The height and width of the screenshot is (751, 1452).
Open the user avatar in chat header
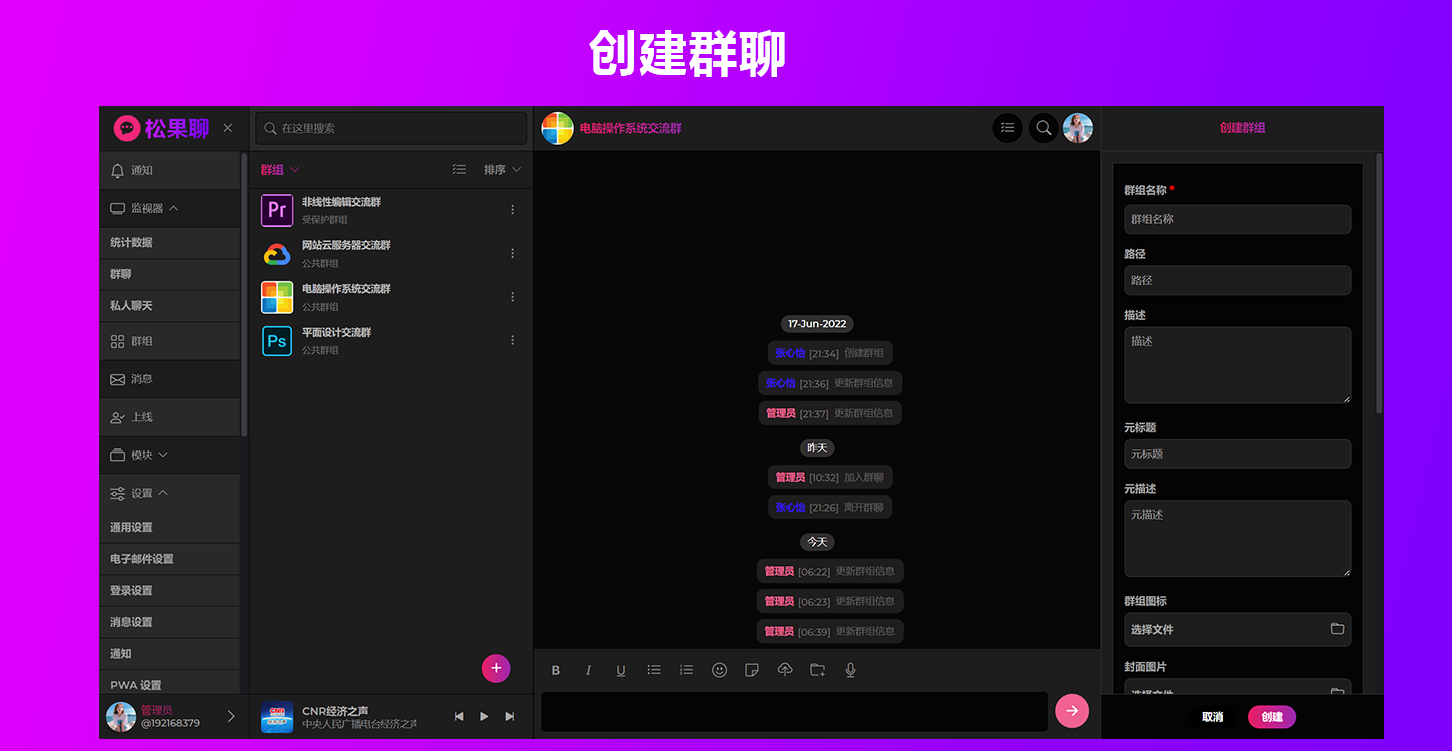coord(1078,128)
